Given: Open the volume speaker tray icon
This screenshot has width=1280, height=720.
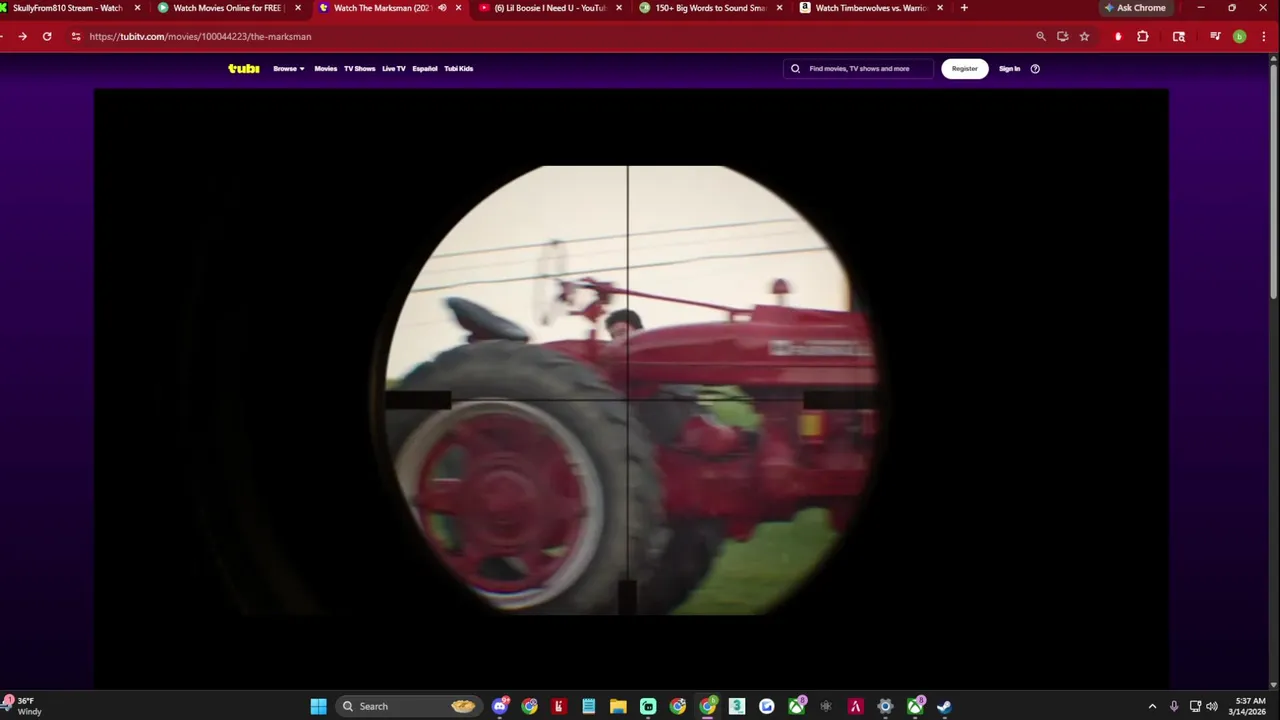Looking at the screenshot, I should [x=1212, y=706].
